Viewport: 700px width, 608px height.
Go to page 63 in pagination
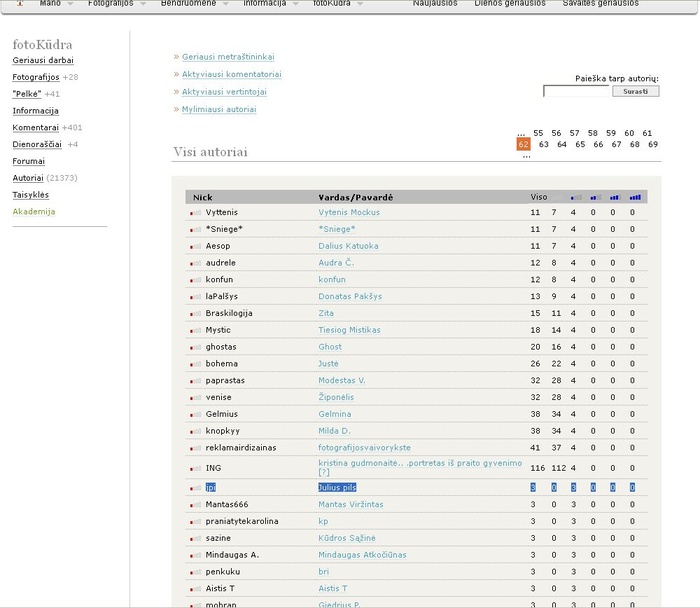[543, 145]
